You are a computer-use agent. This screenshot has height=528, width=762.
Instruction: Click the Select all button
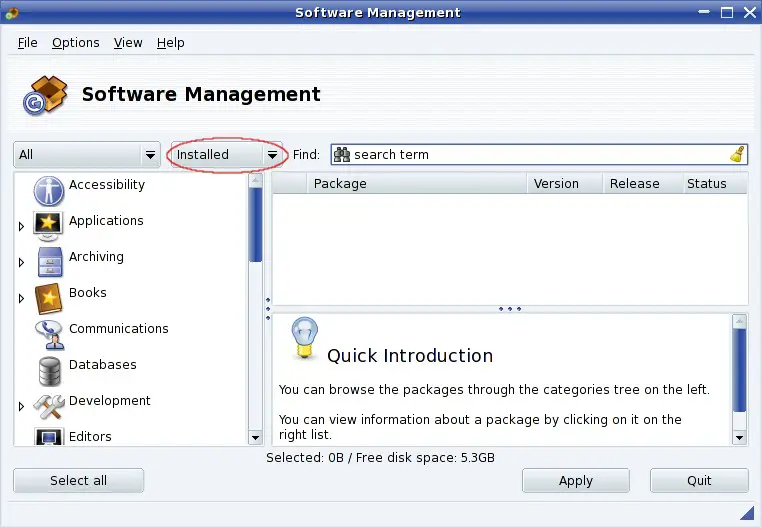(x=79, y=480)
